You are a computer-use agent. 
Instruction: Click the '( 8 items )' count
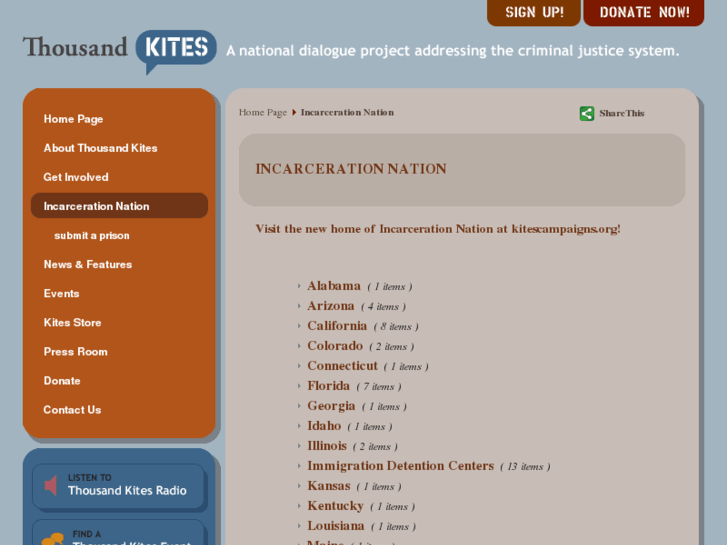click(x=396, y=327)
